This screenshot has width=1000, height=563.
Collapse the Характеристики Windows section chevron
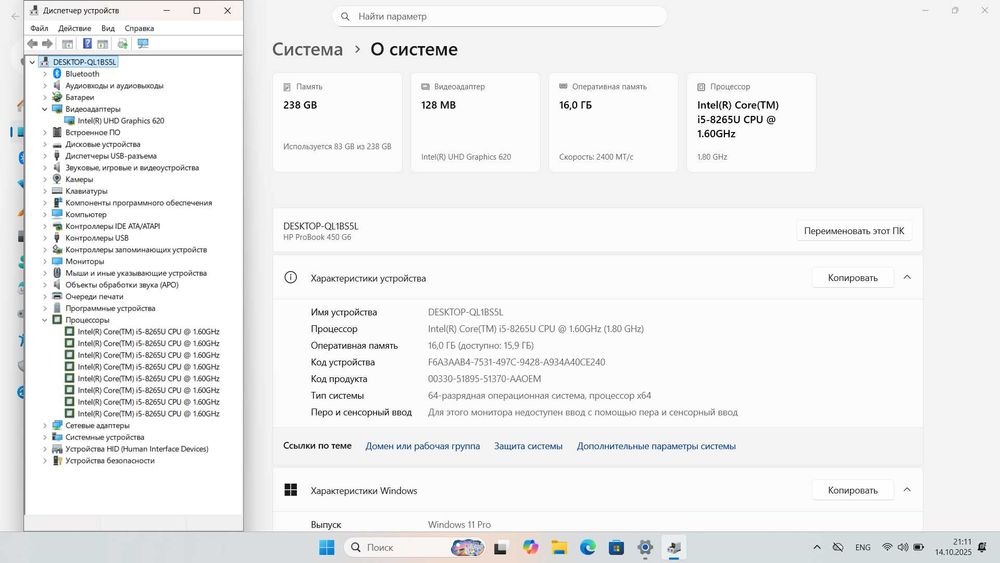coord(907,490)
